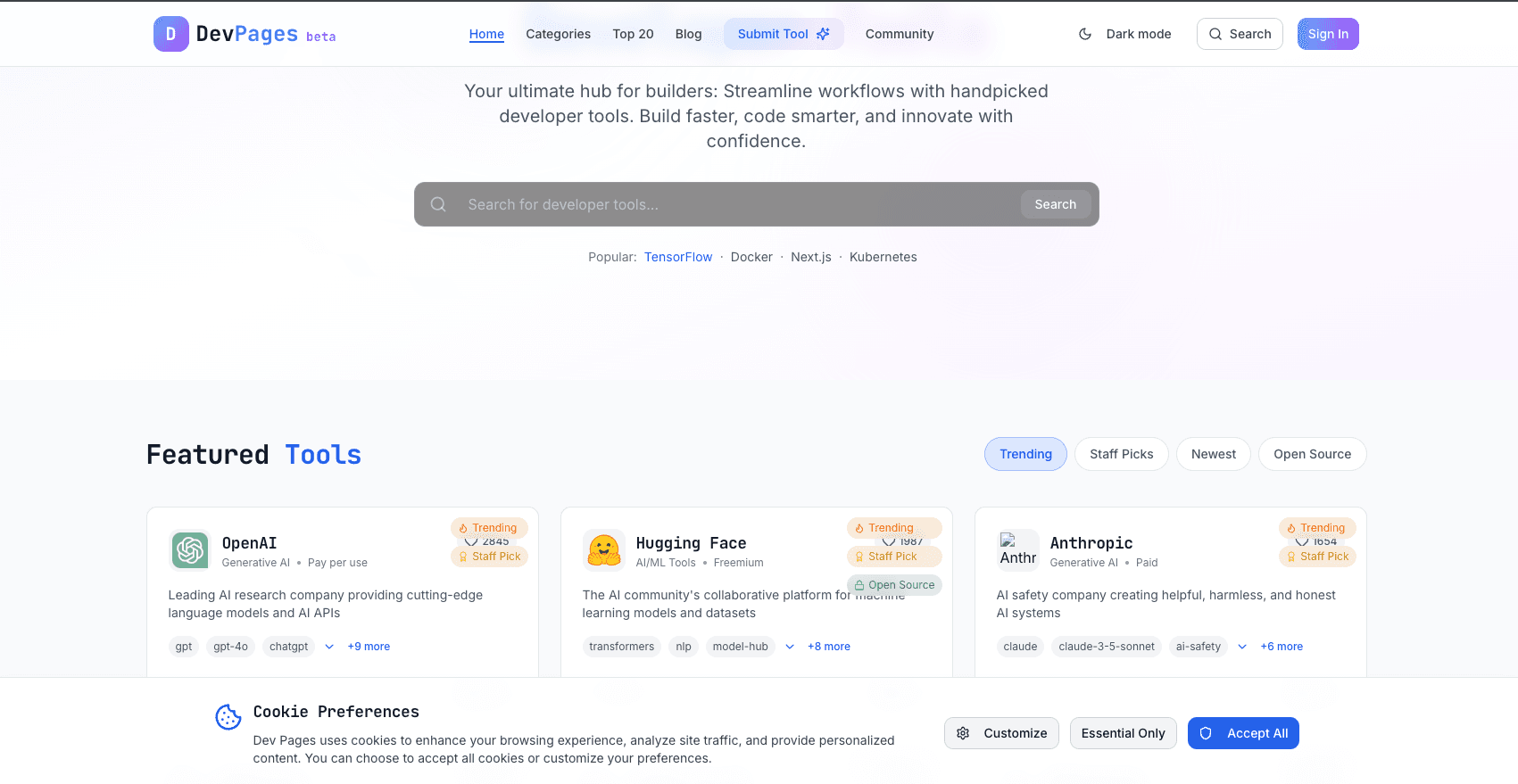The height and width of the screenshot is (784, 1518).
Task: Show +9 more tags for OpenAI
Action: 369,647
